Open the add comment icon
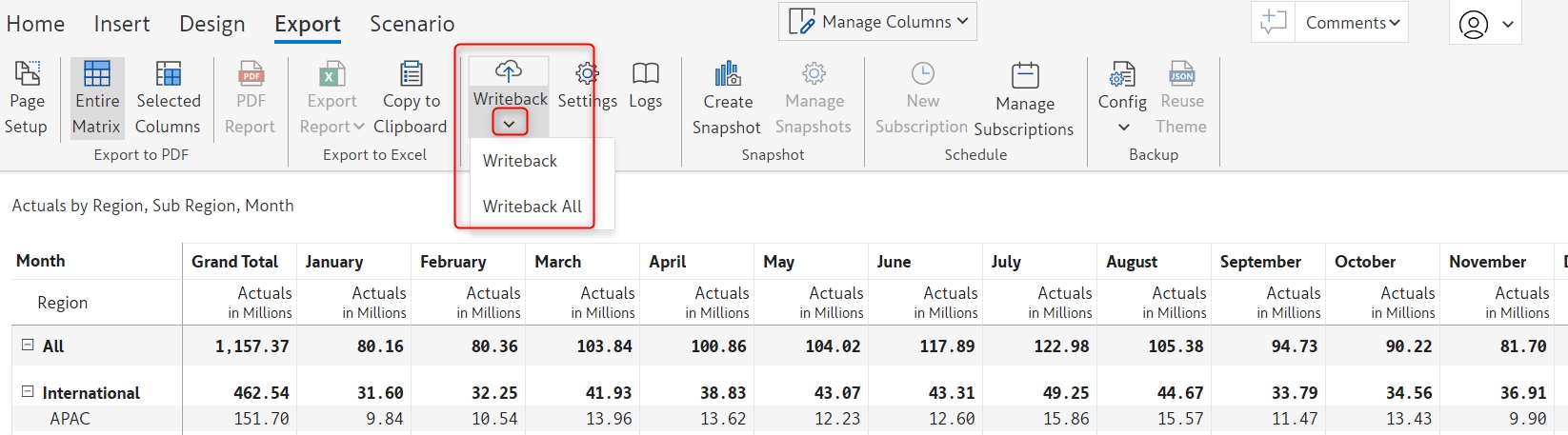This screenshot has height=435, width=1568. tap(1273, 22)
